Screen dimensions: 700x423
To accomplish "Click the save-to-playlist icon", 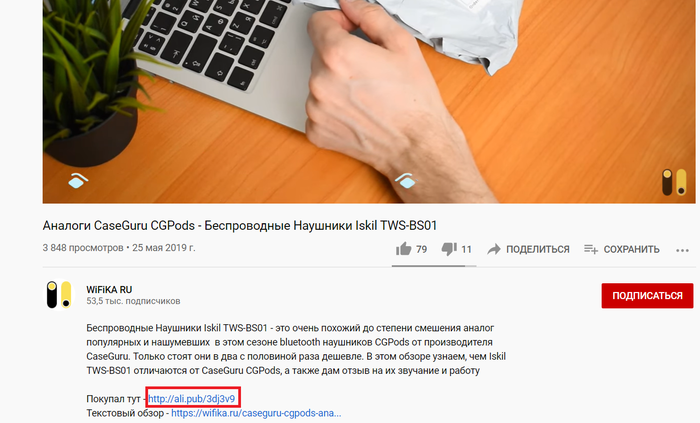I will (591, 249).
